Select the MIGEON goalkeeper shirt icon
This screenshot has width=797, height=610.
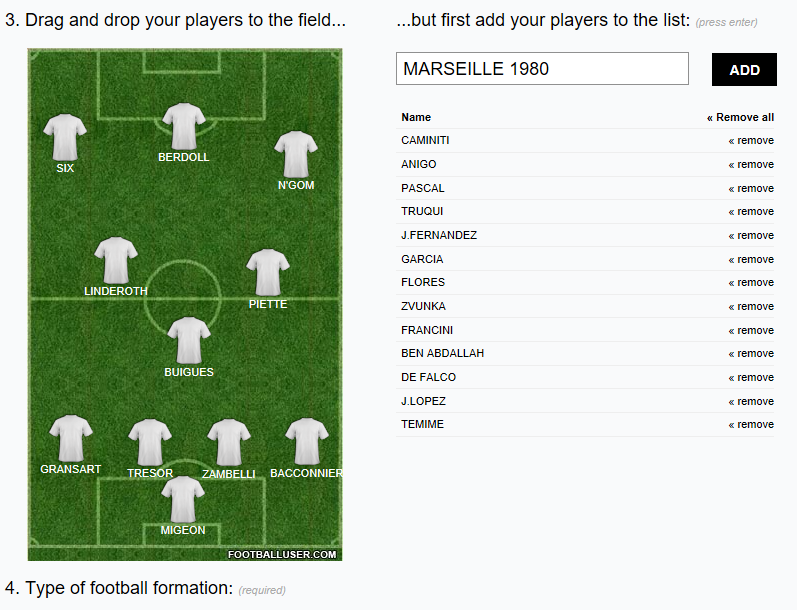183,499
